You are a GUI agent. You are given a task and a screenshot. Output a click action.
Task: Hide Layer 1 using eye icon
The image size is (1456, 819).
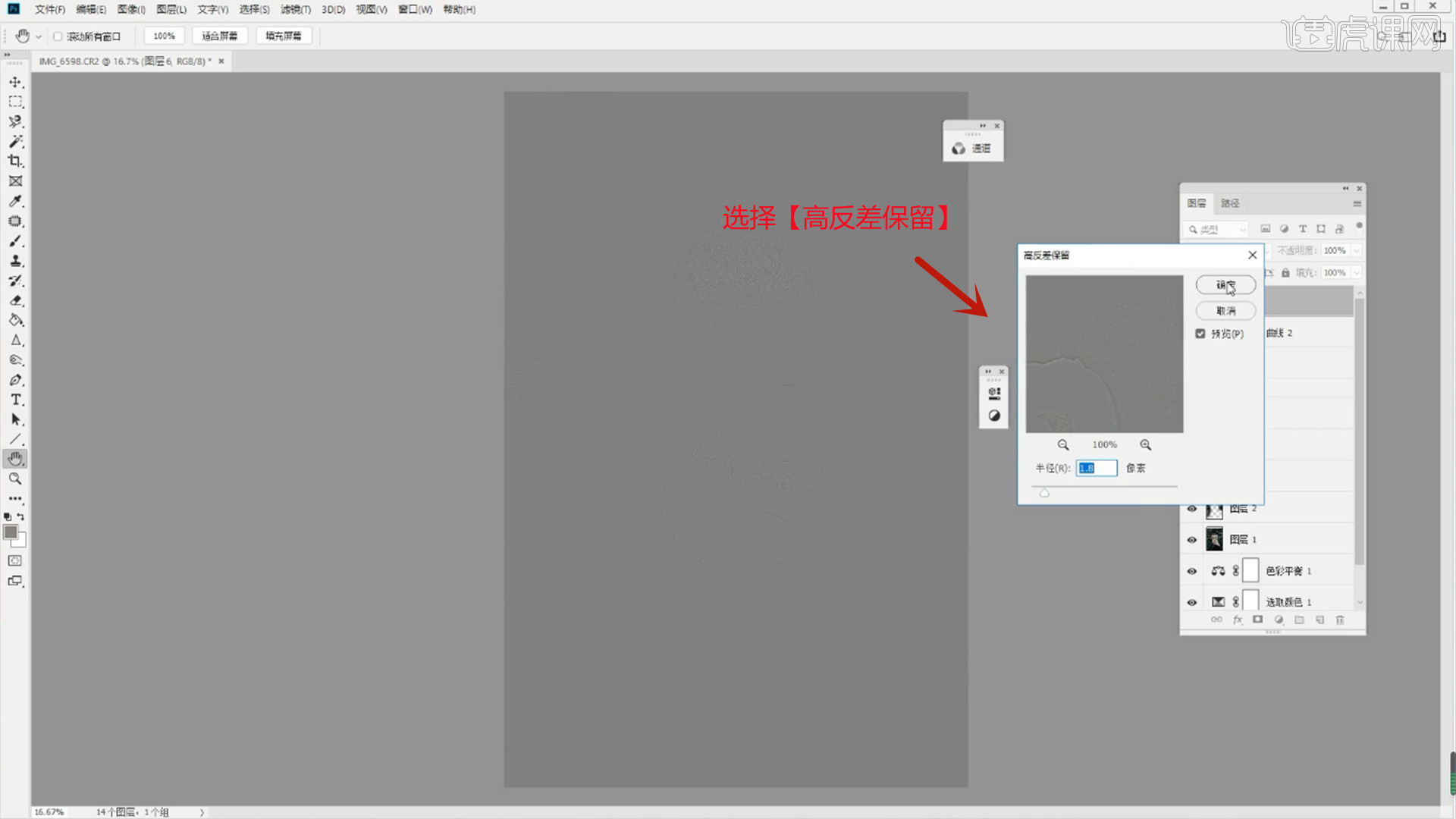pyautogui.click(x=1192, y=540)
